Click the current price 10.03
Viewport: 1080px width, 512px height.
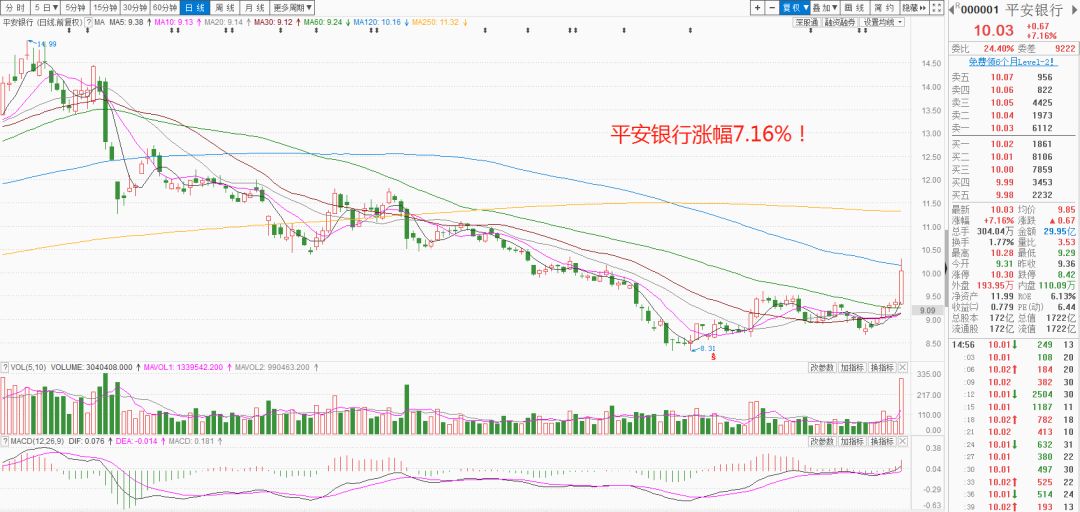tap(993, 30)
